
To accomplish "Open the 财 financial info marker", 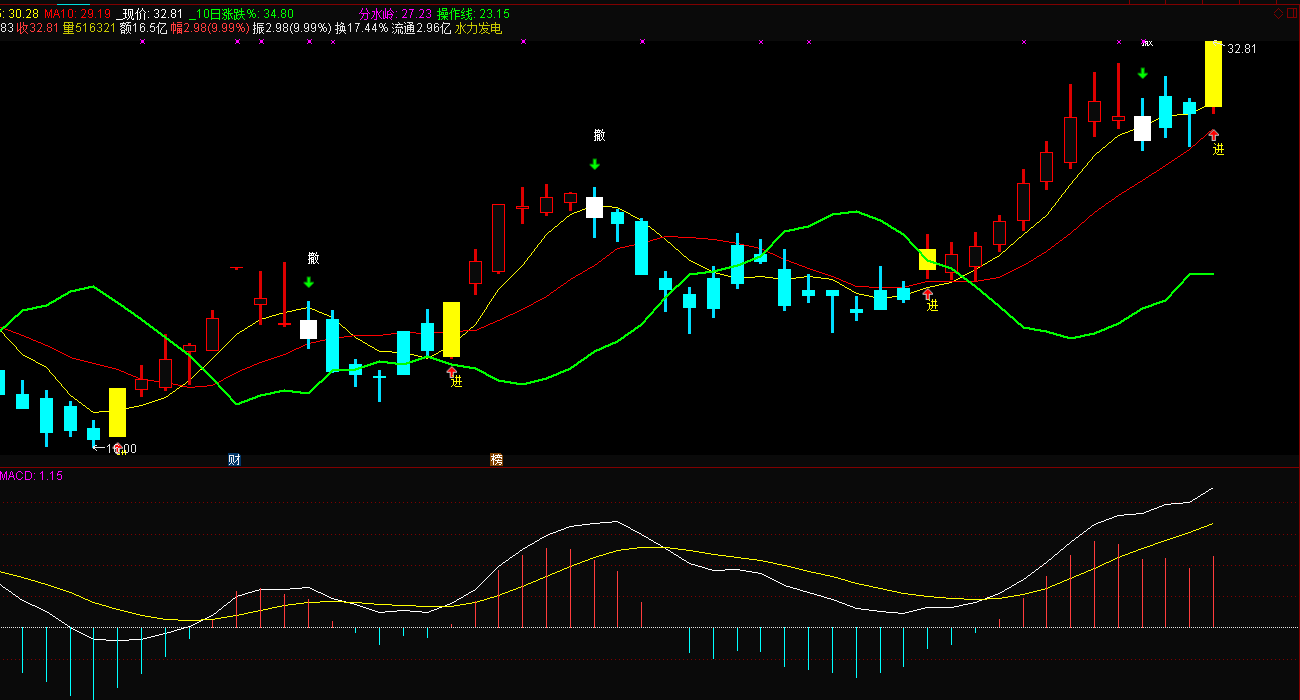I will (x=234, y=460).
